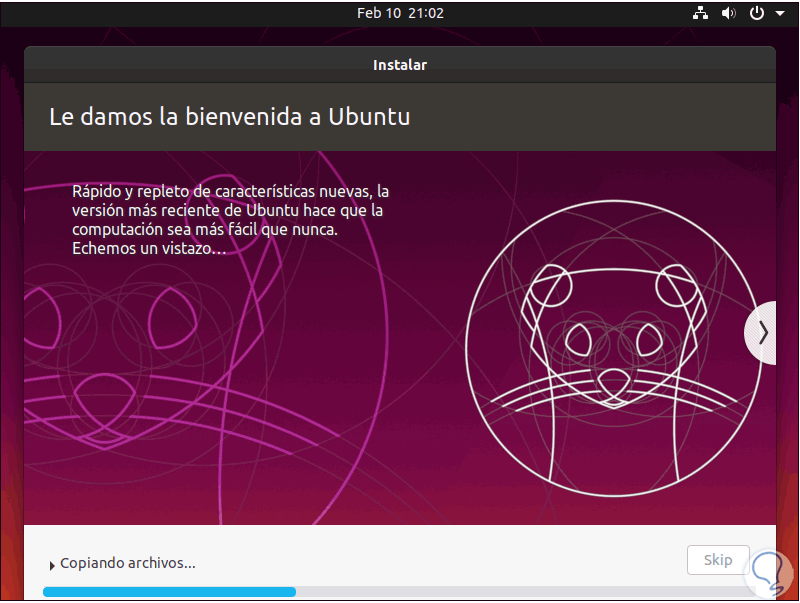Click the 'Le damos la bienvenida a Ubuntu' heading
The width and height of the screenshot is (800, 603).
(230, 117)
